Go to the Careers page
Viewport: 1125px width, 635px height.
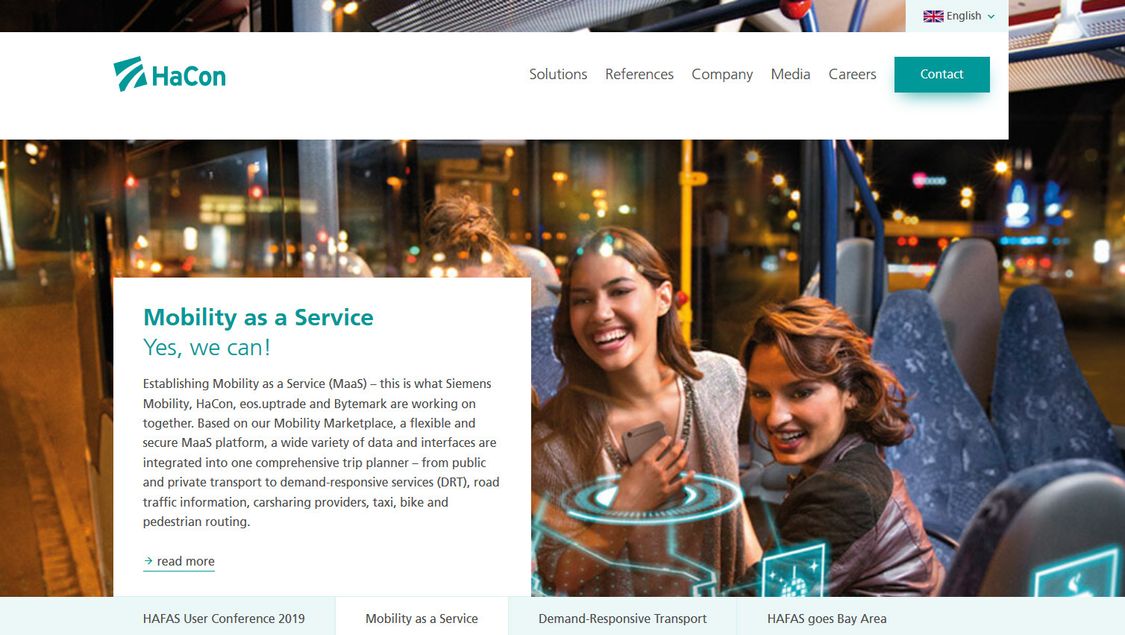pos(852,74)
